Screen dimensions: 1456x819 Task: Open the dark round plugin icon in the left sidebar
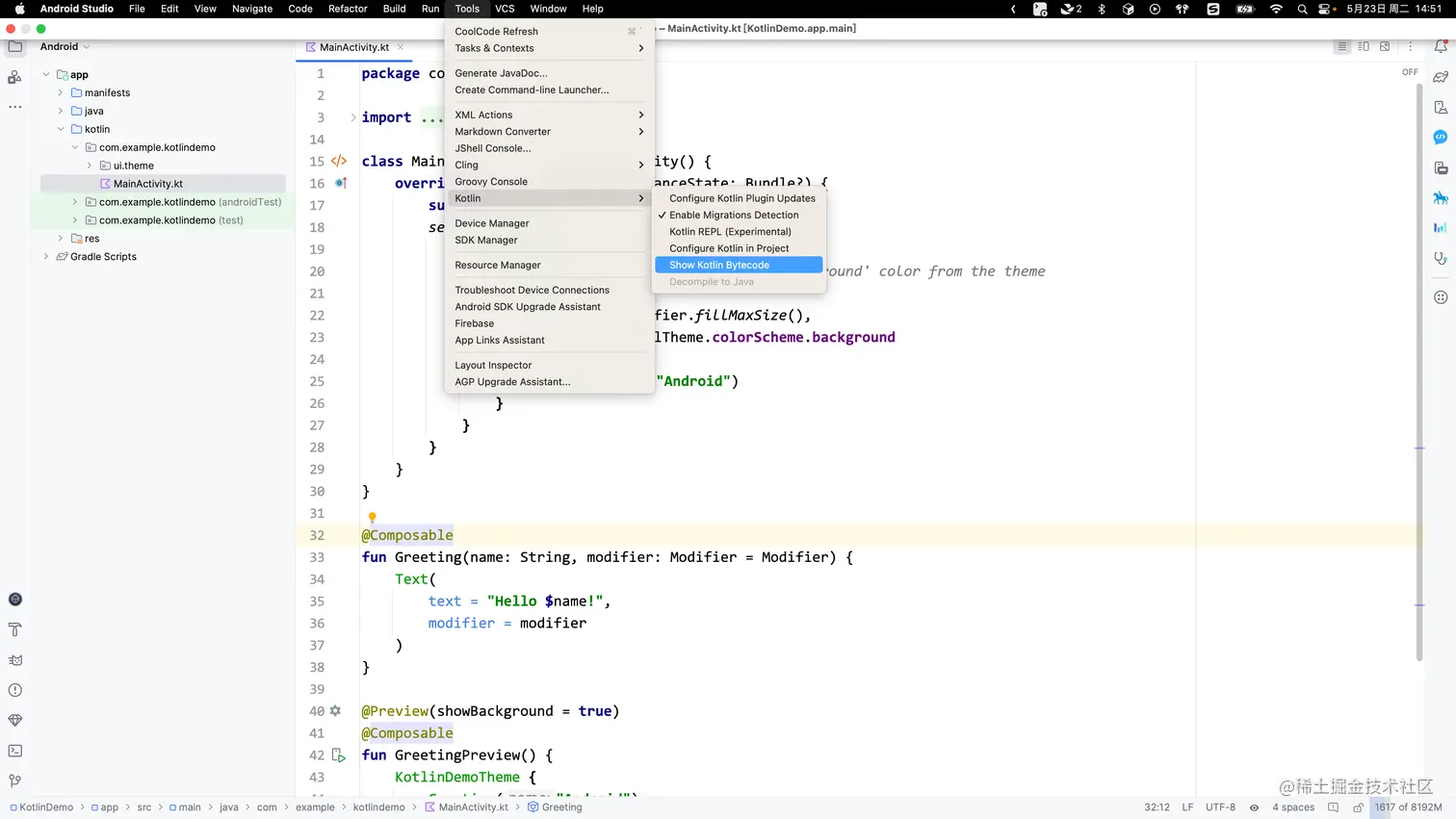point(14,599)
